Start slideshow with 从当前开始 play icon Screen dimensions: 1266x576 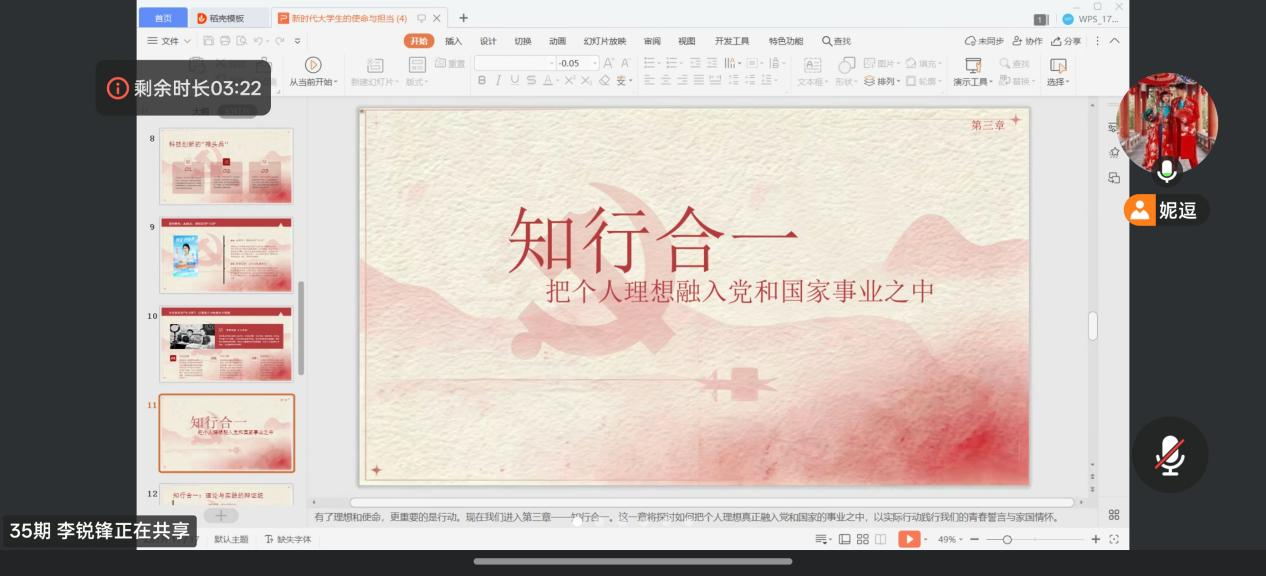[313, 64]
